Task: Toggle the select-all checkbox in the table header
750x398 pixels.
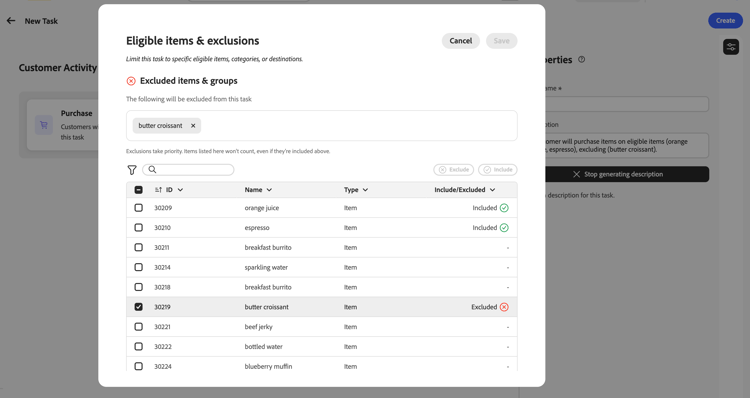Action: [x=139, y=190]
